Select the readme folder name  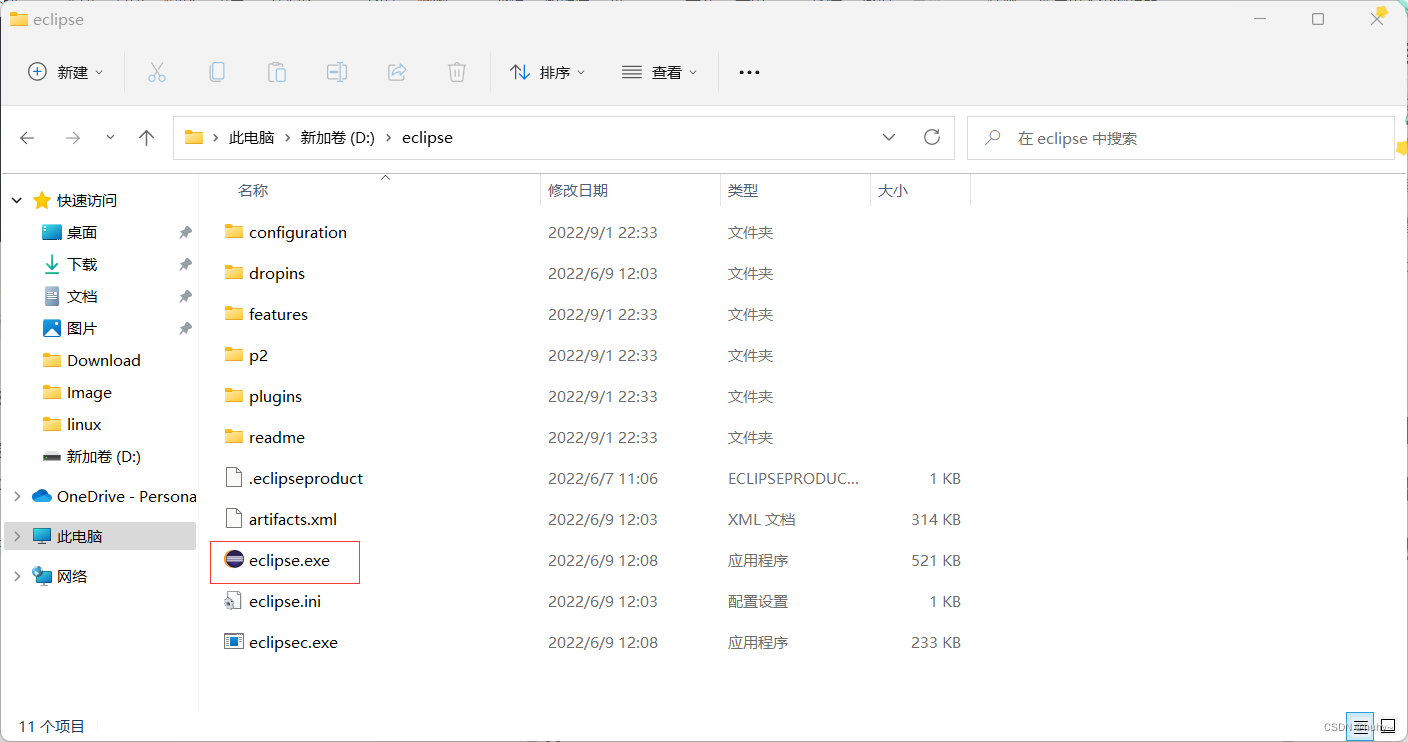point(277,437)
